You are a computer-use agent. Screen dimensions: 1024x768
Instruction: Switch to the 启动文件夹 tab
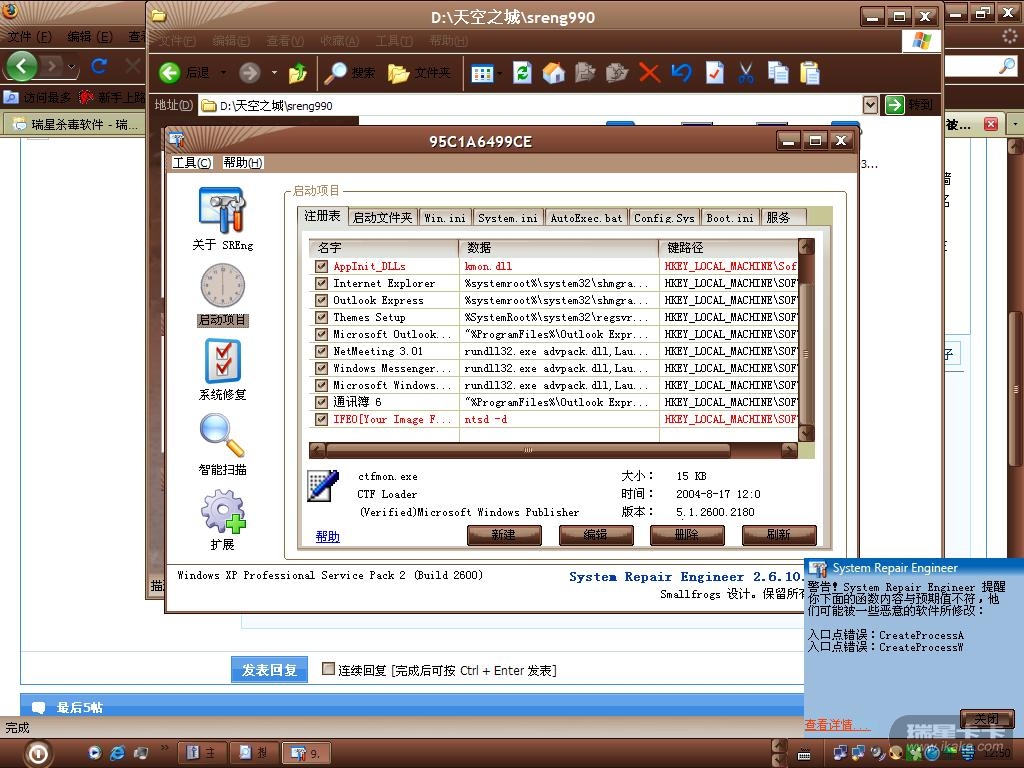(x=383, y=217)
